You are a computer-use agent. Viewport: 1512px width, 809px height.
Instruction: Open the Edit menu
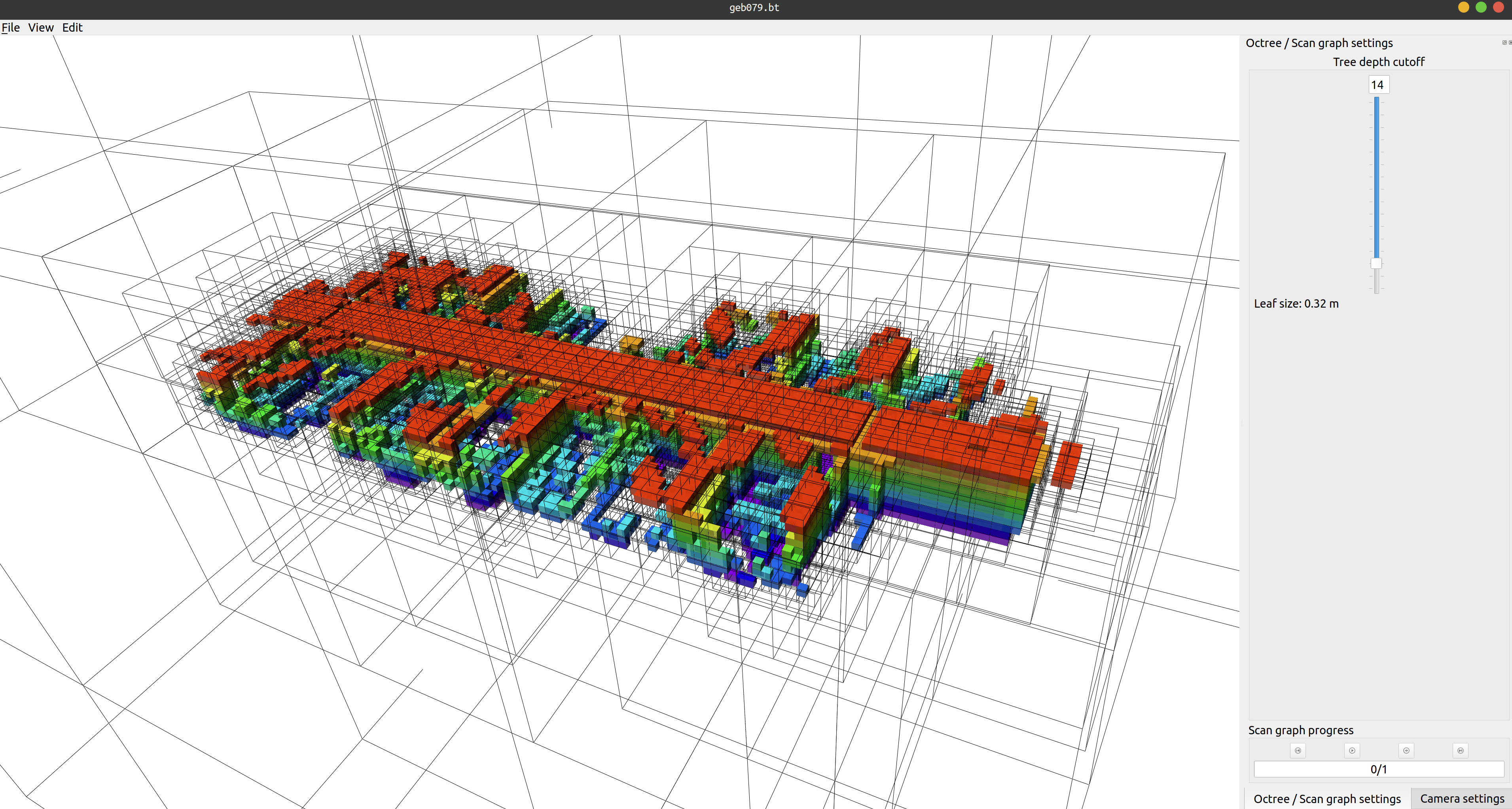[x=72, y=28]
